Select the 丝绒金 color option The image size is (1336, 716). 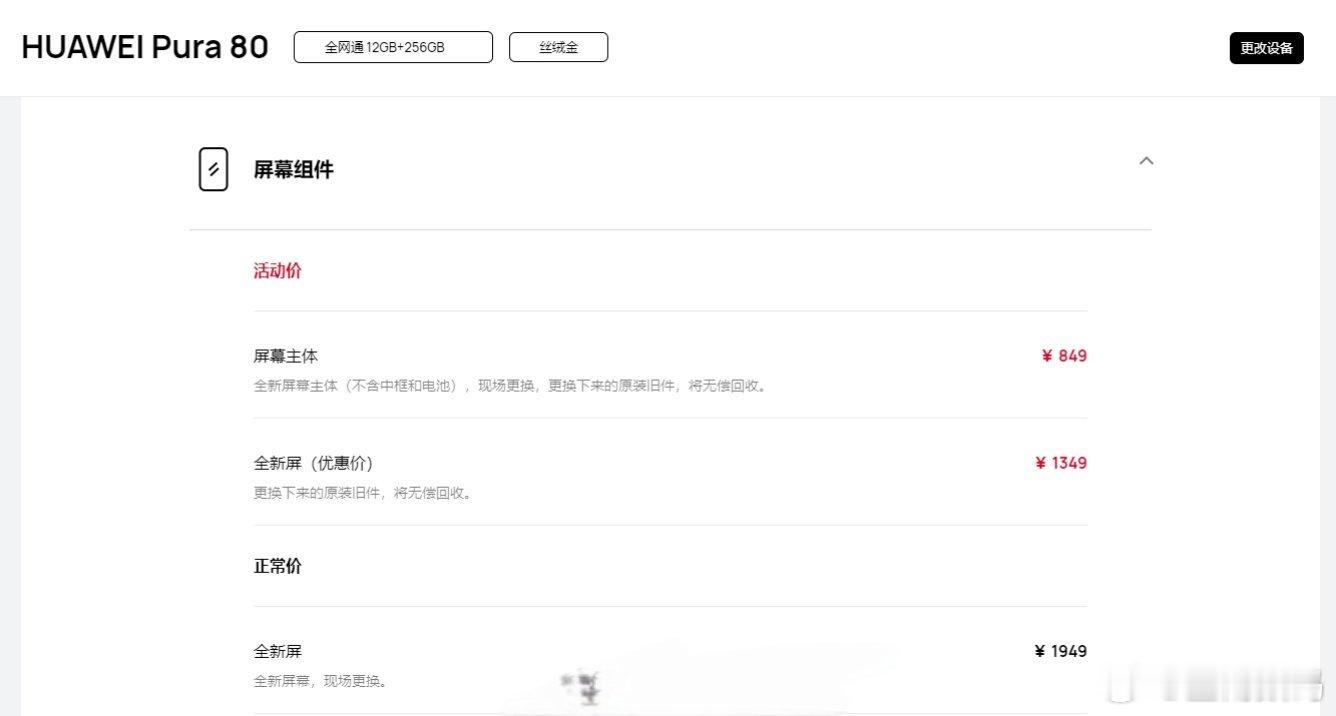[558, 47]
